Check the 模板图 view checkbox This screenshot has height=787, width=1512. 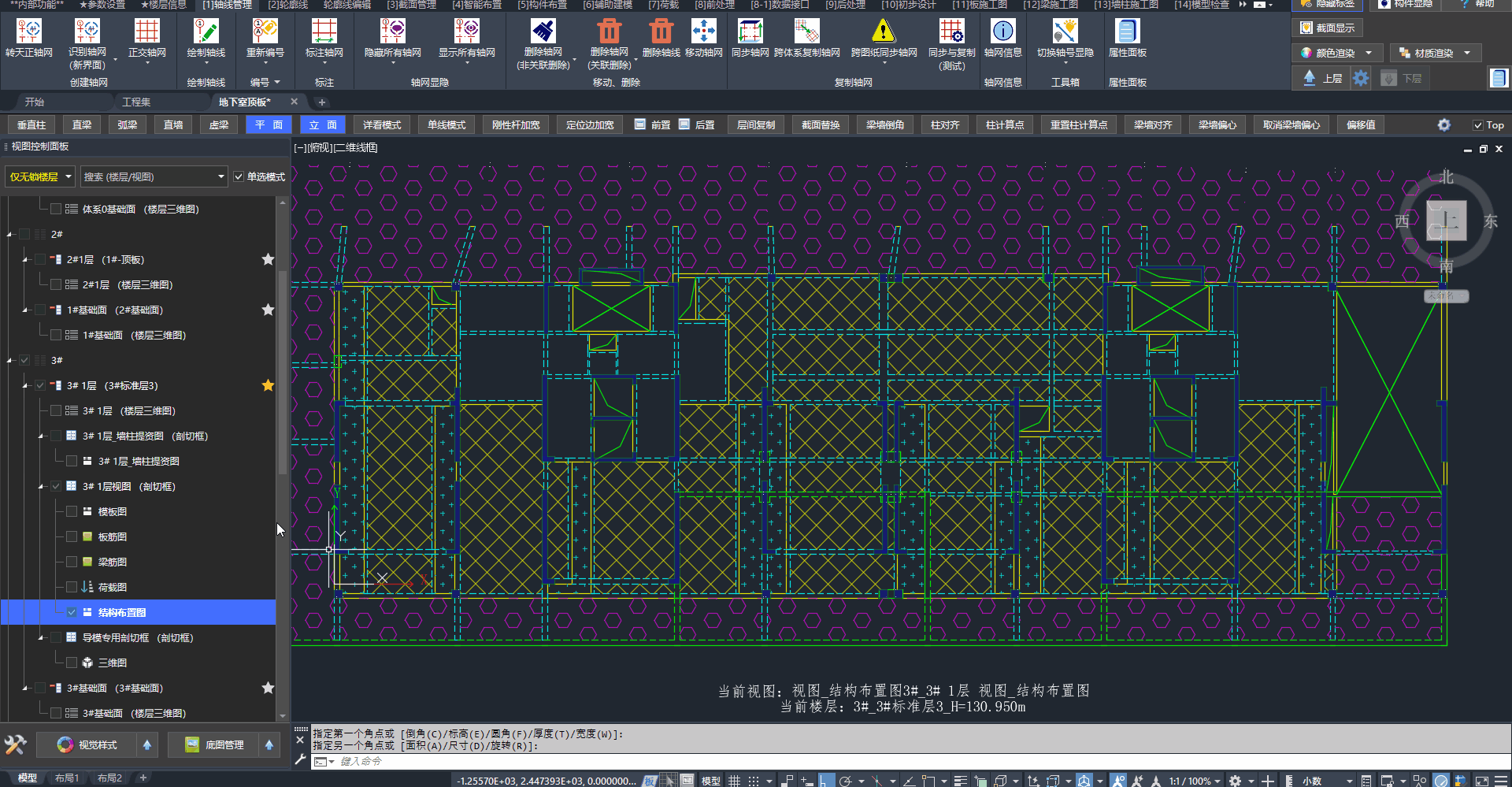pos(72,512)
